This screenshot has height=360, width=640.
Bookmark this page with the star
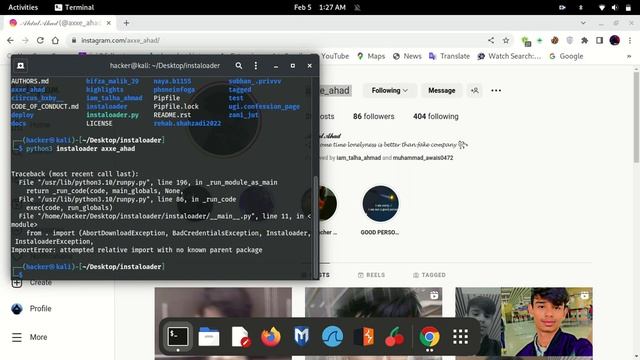(506, 40)
